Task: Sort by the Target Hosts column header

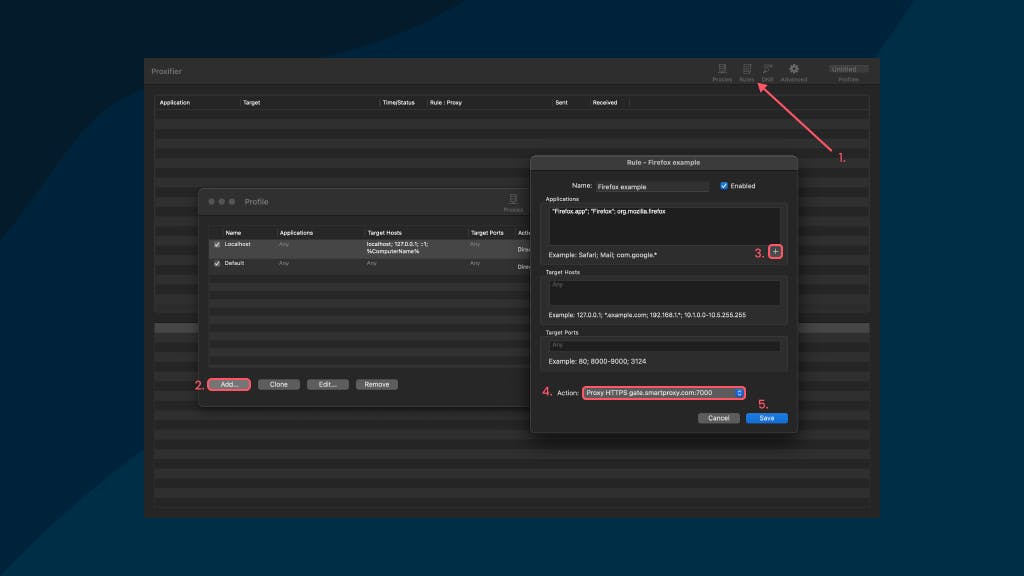Action: coord(384,232)
